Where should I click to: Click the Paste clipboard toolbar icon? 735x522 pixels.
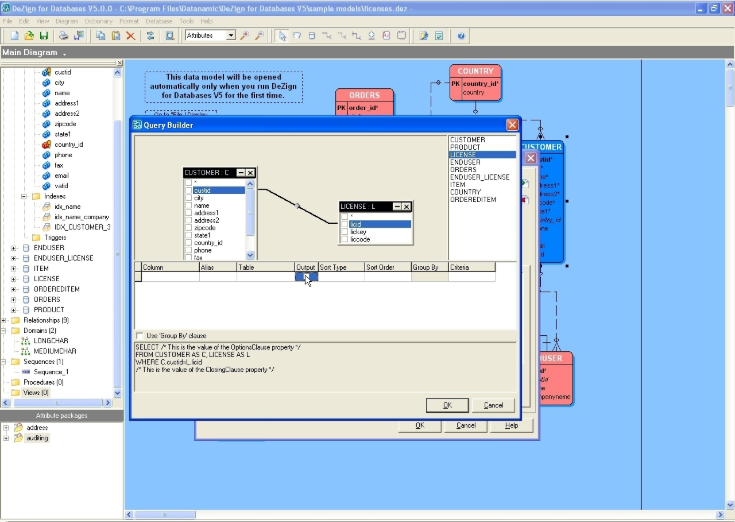click(x=115, y=35)
